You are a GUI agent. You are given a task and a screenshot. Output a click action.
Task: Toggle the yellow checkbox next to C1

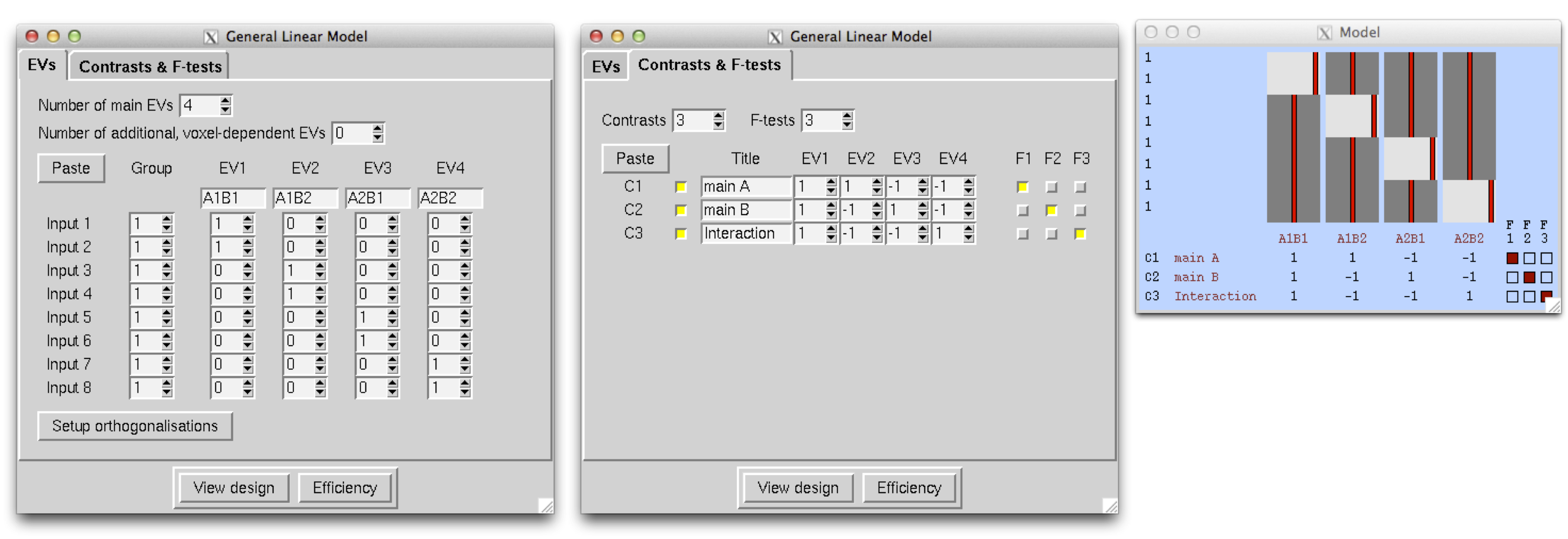tap(681, 187)
